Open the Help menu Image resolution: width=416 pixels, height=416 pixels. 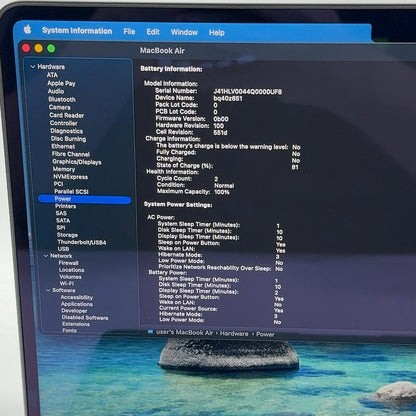point(217,33)
